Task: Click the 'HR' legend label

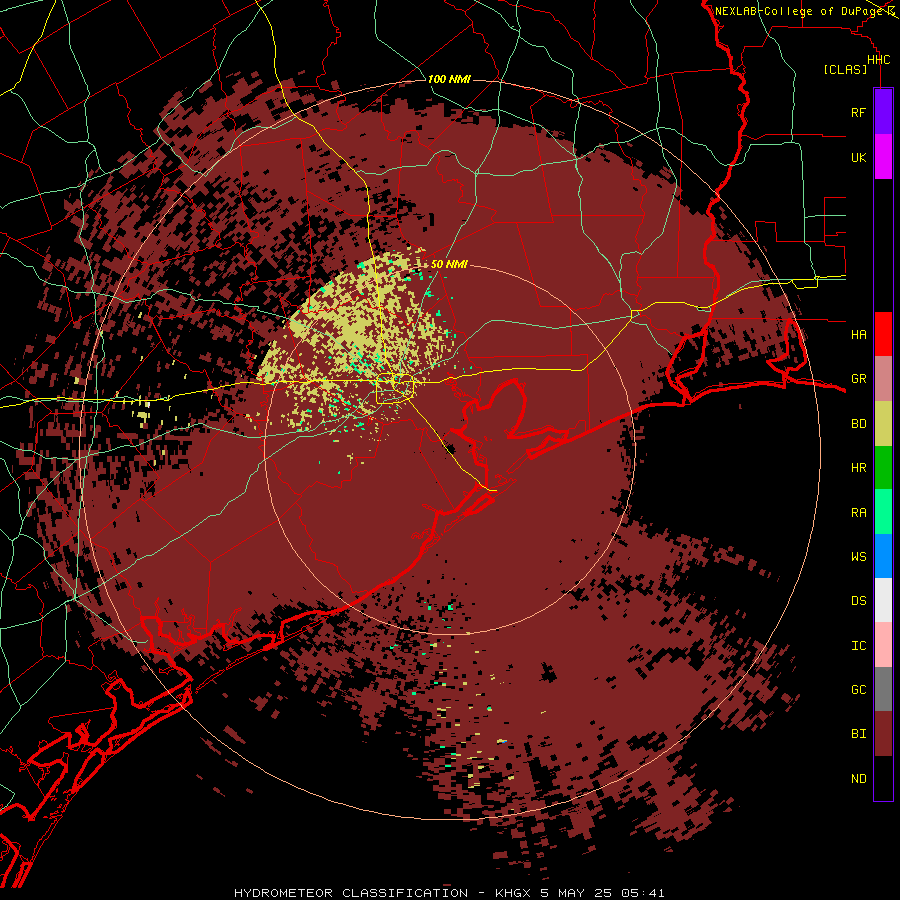Action: 858,468
